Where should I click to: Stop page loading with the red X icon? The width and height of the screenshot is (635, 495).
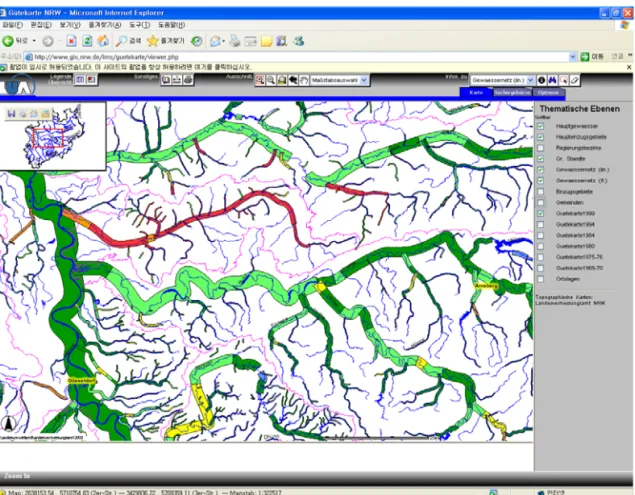(71, 41)
